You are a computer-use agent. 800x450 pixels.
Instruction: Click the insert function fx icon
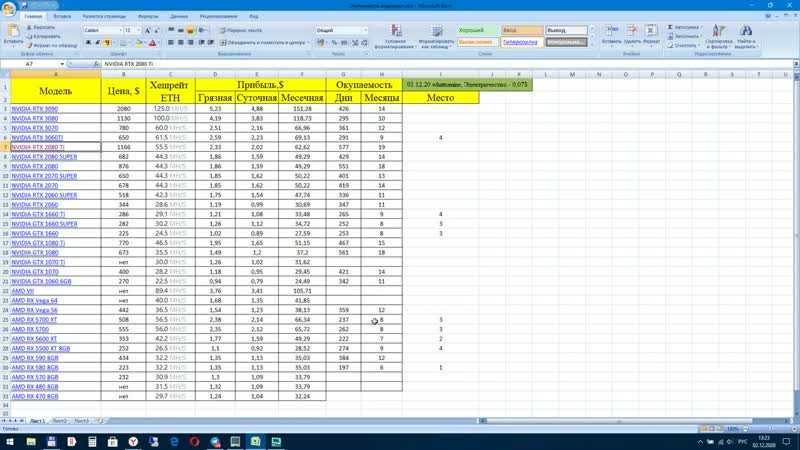96,64
